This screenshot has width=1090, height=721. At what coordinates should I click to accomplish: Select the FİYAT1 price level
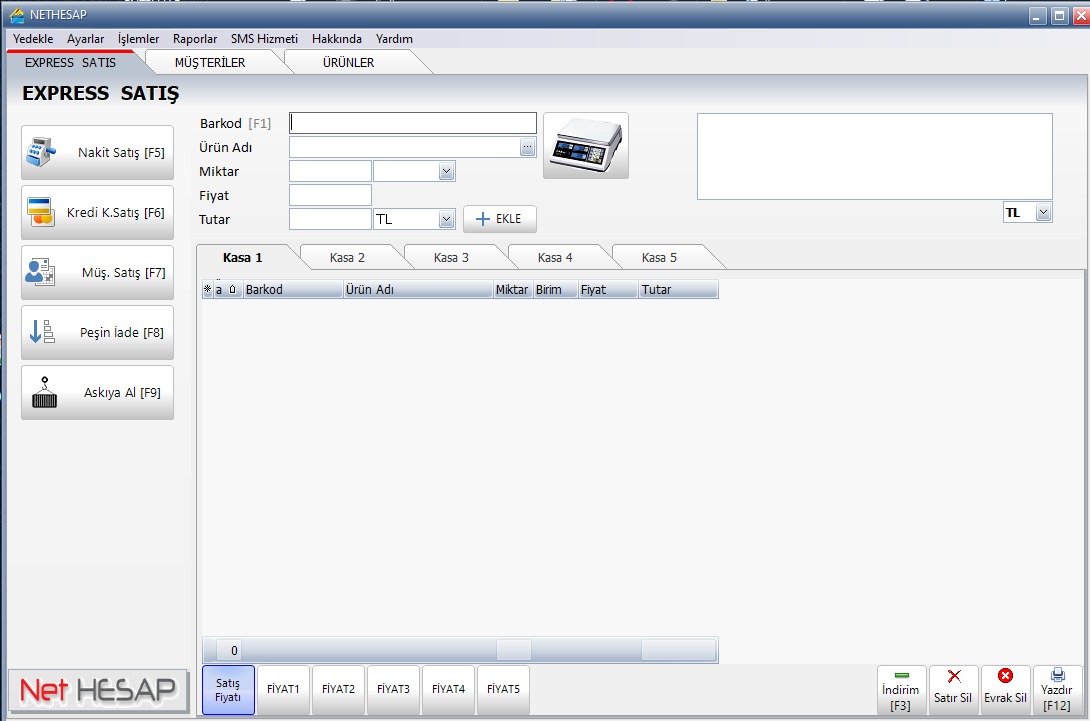tap(283, 690)
